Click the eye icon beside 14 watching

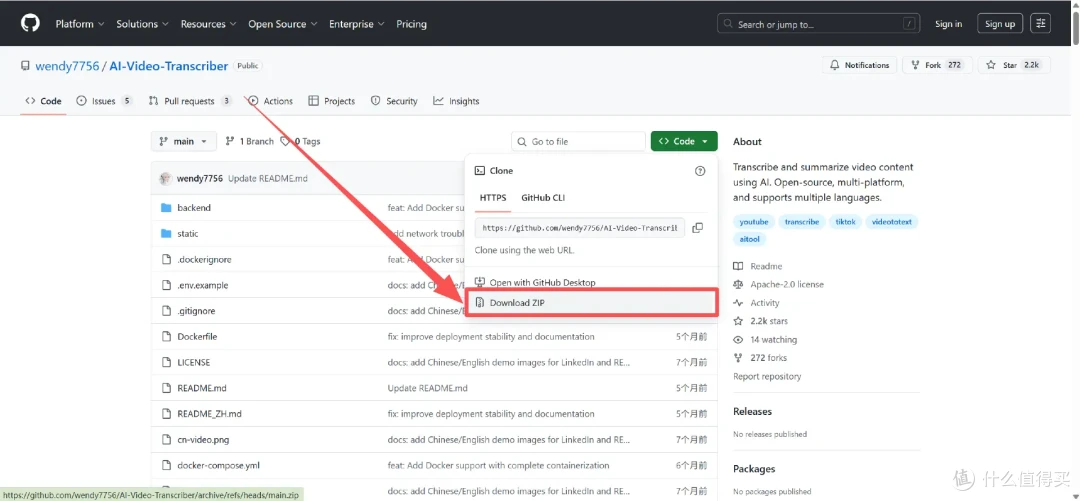tap(738, 340)
